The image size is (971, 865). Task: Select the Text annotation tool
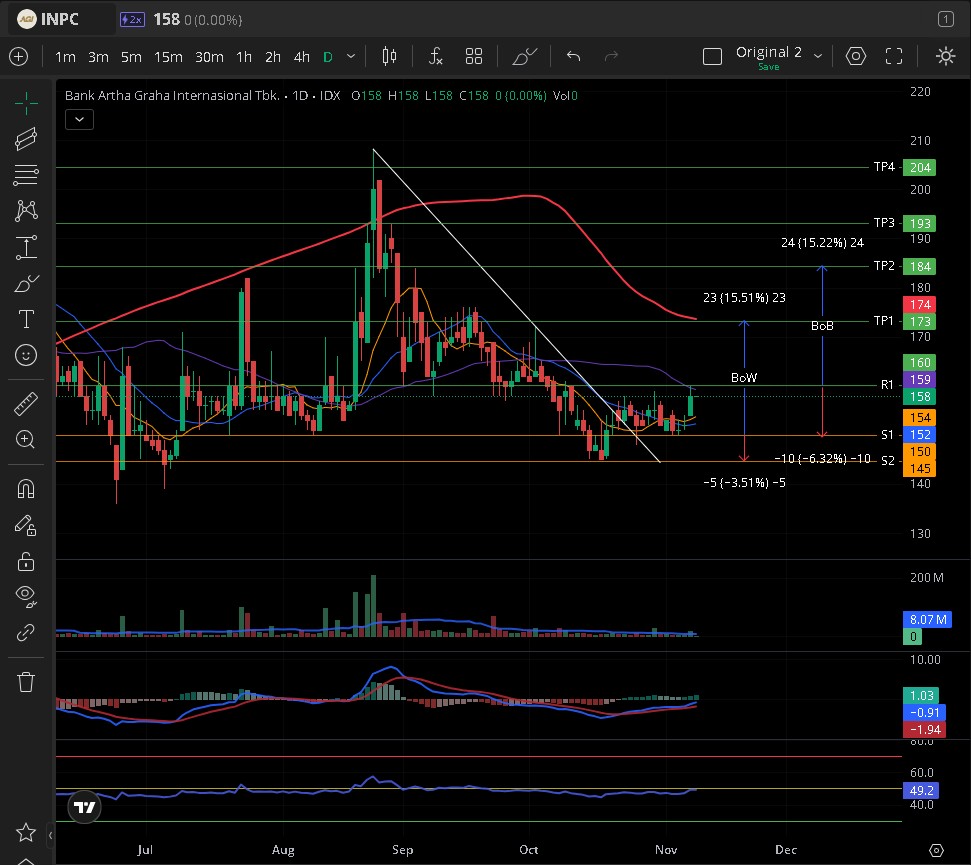[26, 319]
